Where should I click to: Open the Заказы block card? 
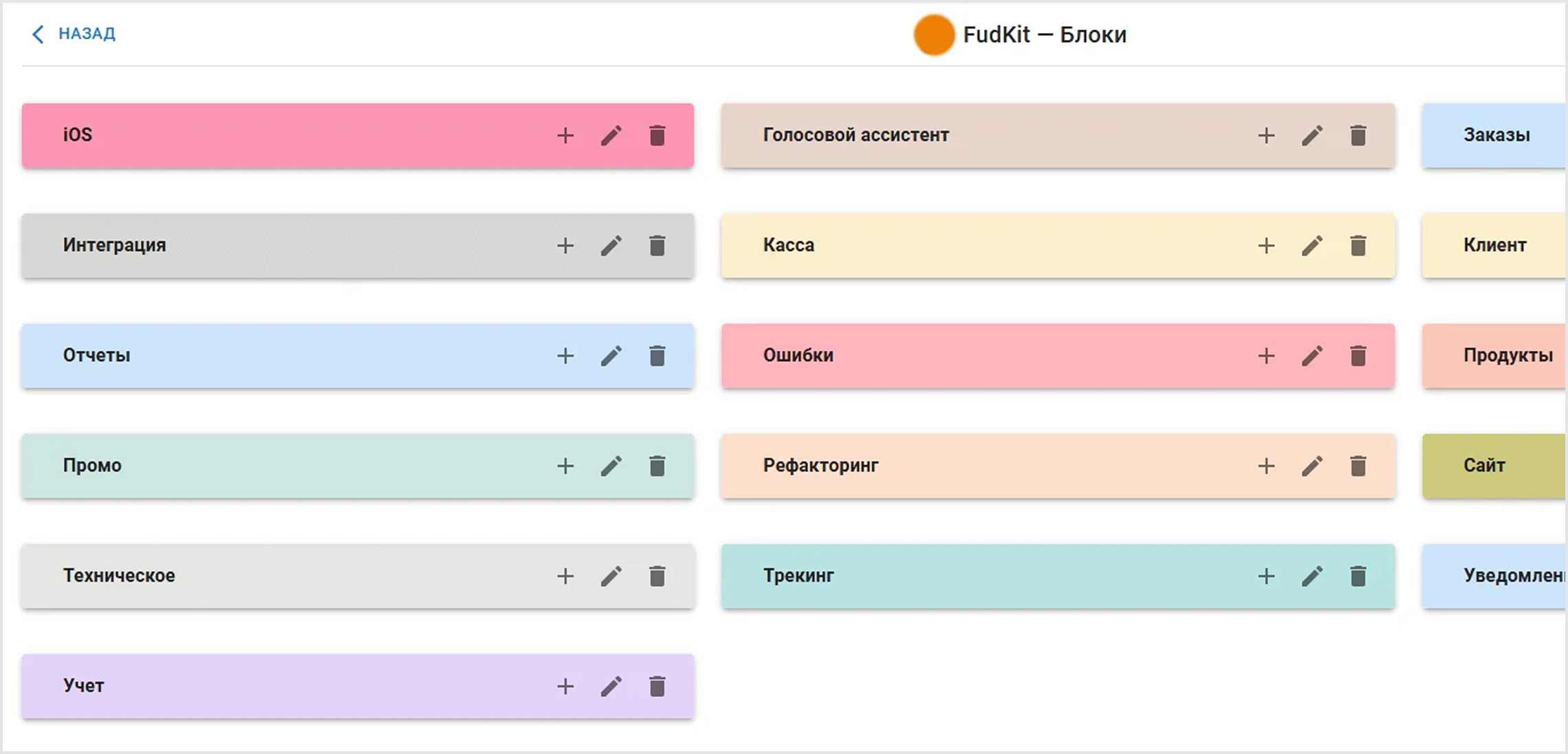tap(1495, 136)
